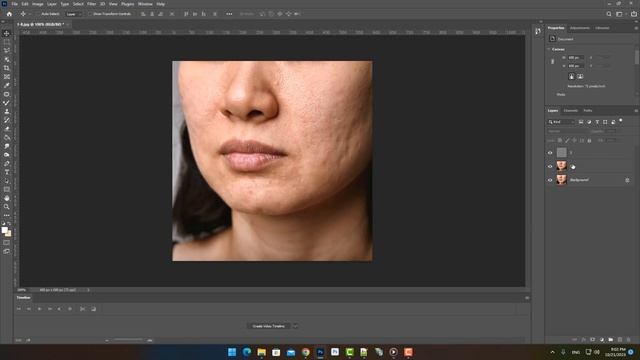Open the Edit Toolbar three-dots icon
Screen dimensions: 640x360
[x=7, y=215]
